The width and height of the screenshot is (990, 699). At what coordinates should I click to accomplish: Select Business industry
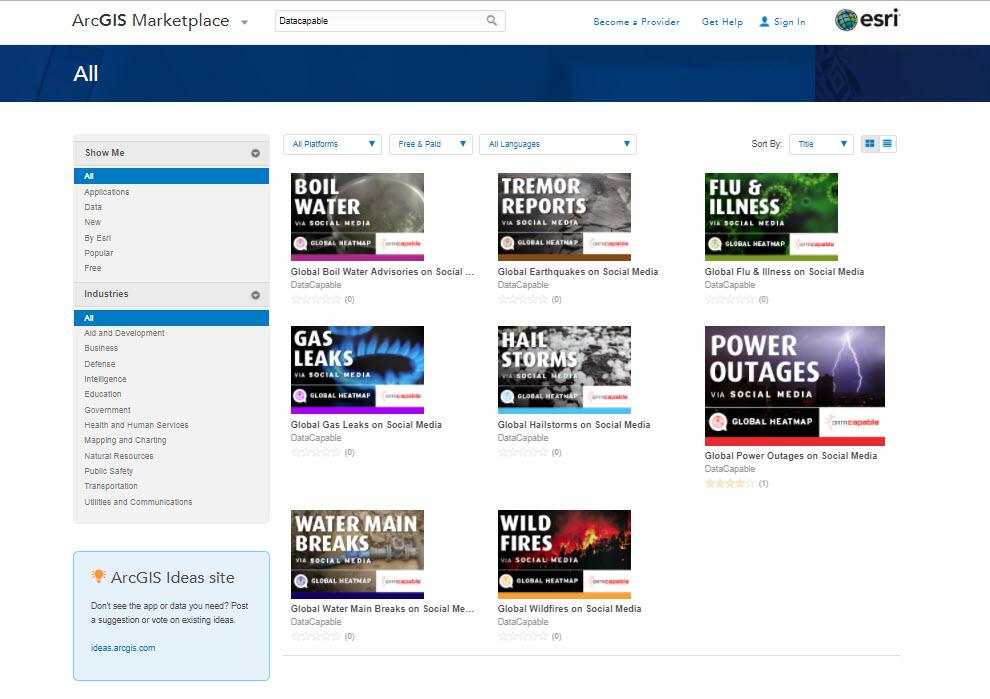tap(101, 348)
